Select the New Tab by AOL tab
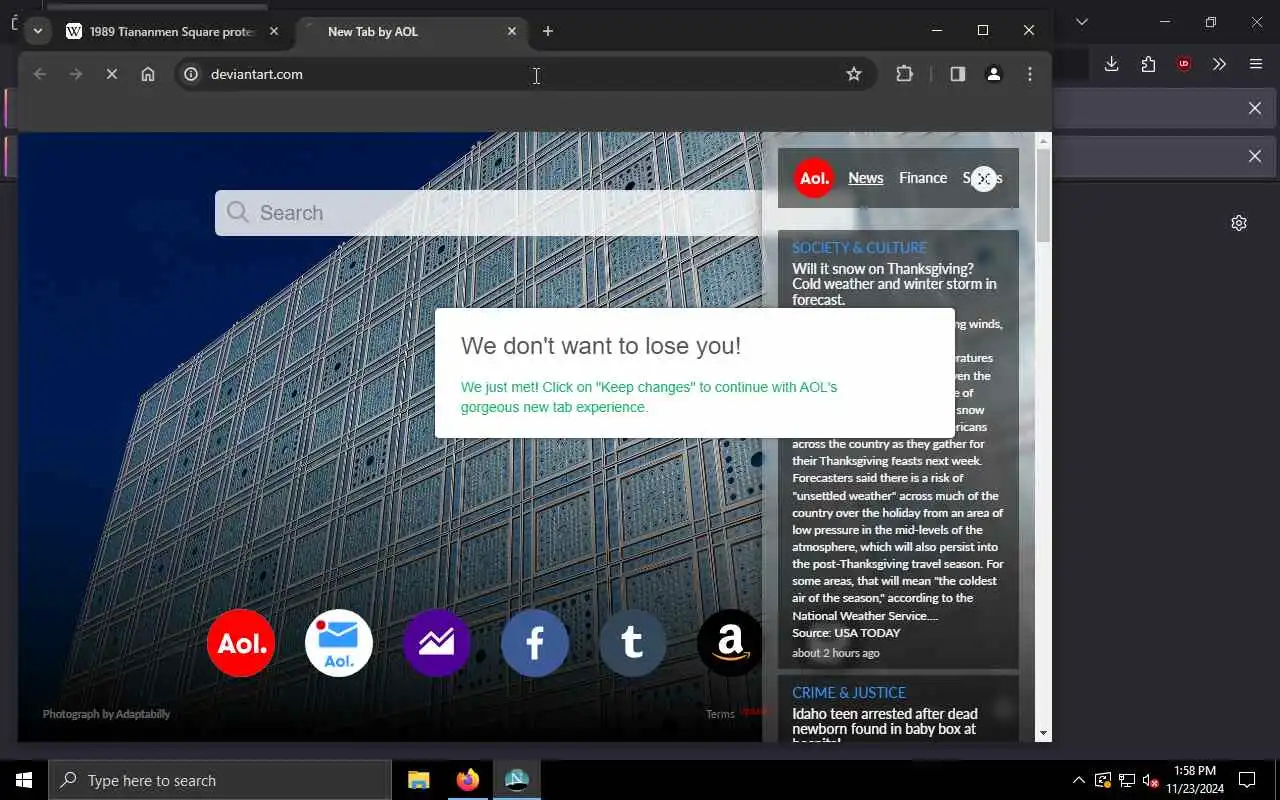The image size is (1280, 800). point(411,31)
